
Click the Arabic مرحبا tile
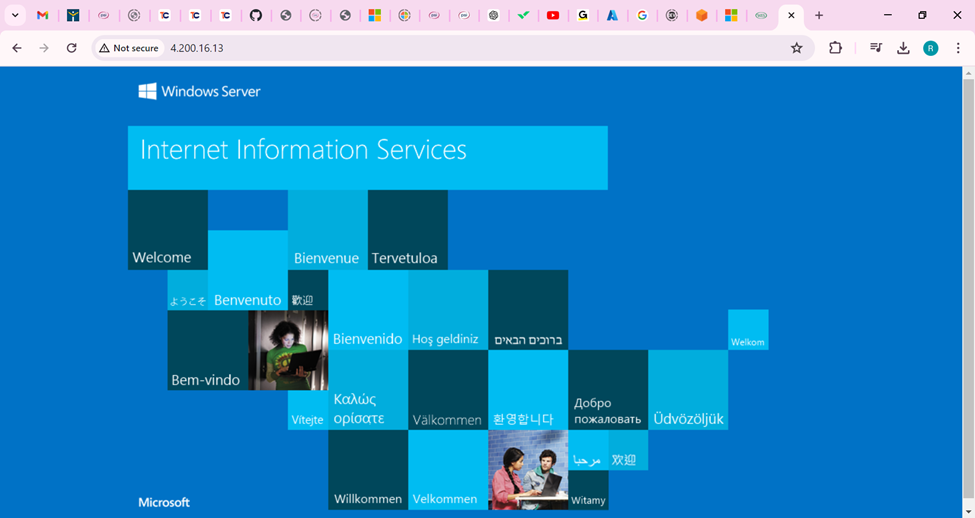coord(588,450)
